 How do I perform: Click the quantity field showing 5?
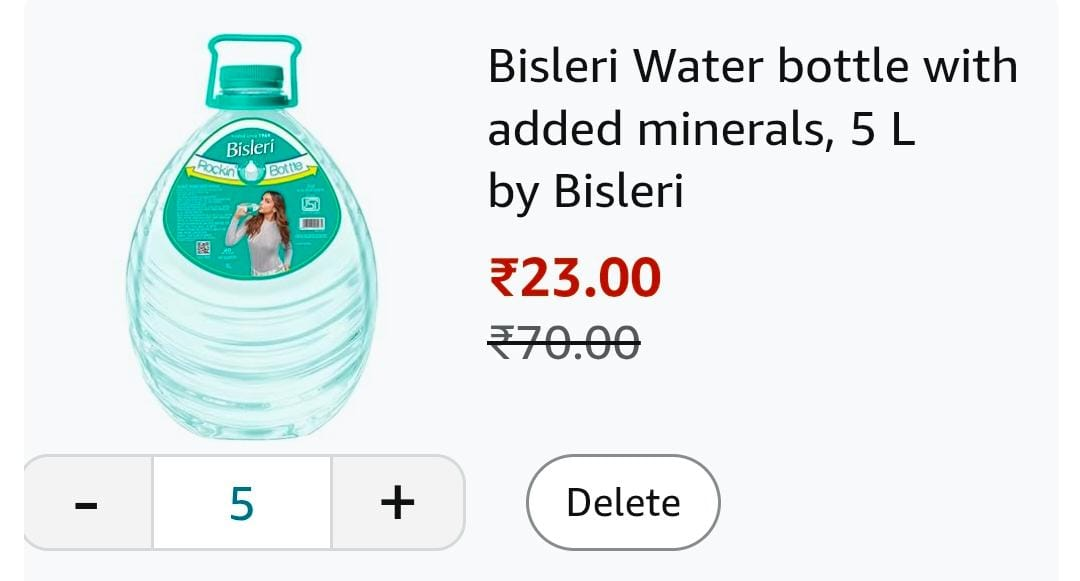[242, 502]
